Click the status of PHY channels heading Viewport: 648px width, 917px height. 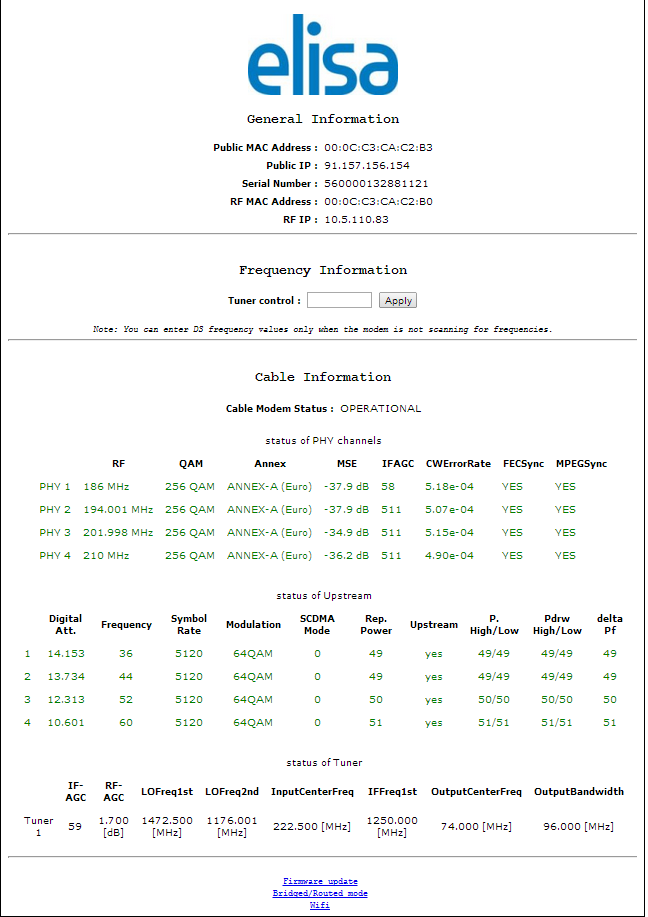(323, 440)
